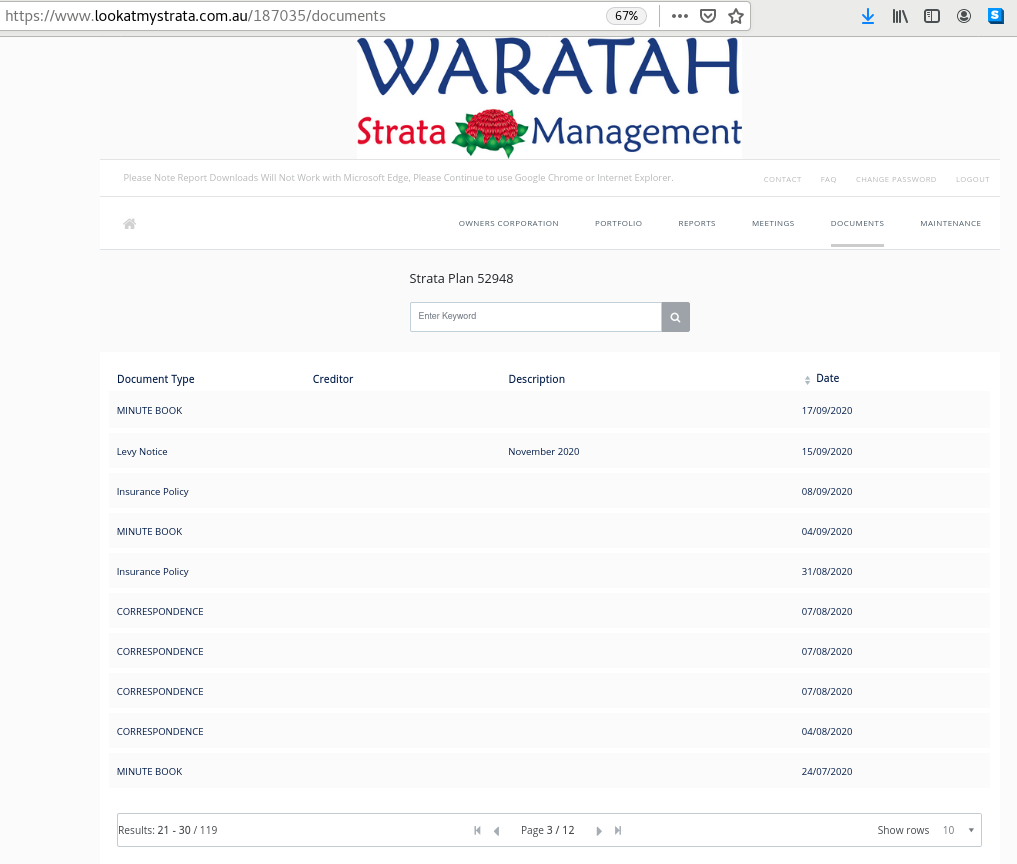Click the 67% zoom level badge
1017x864 pixels.
pos(626,16)
